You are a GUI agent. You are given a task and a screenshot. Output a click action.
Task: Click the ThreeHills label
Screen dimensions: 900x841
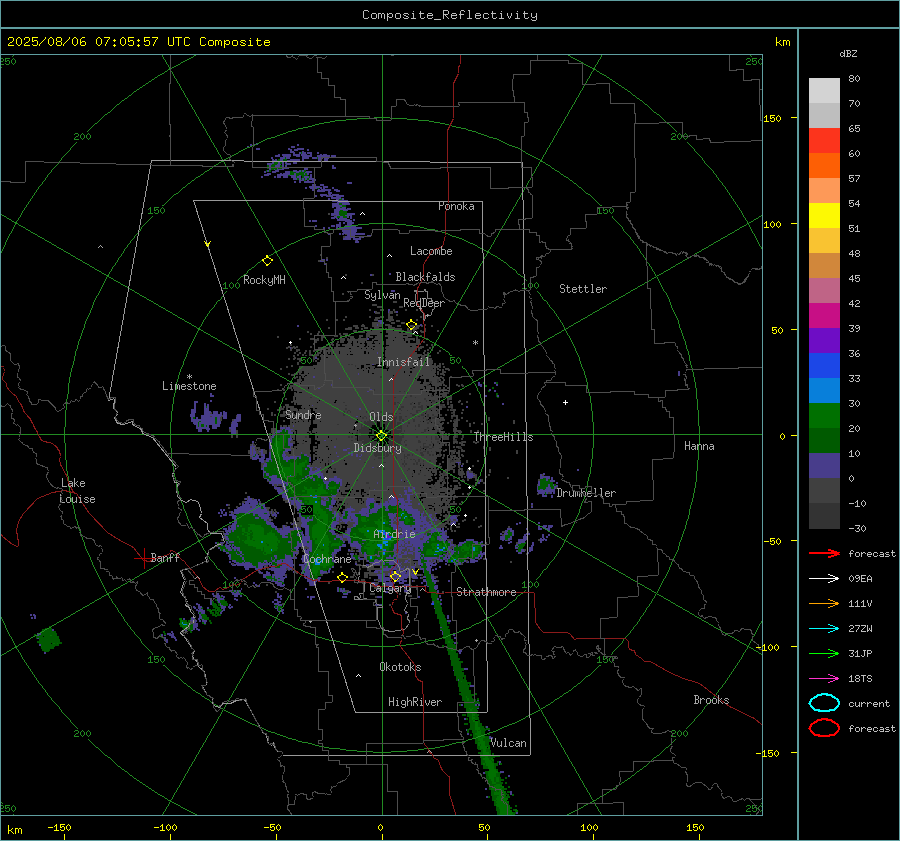pos(503,437)
